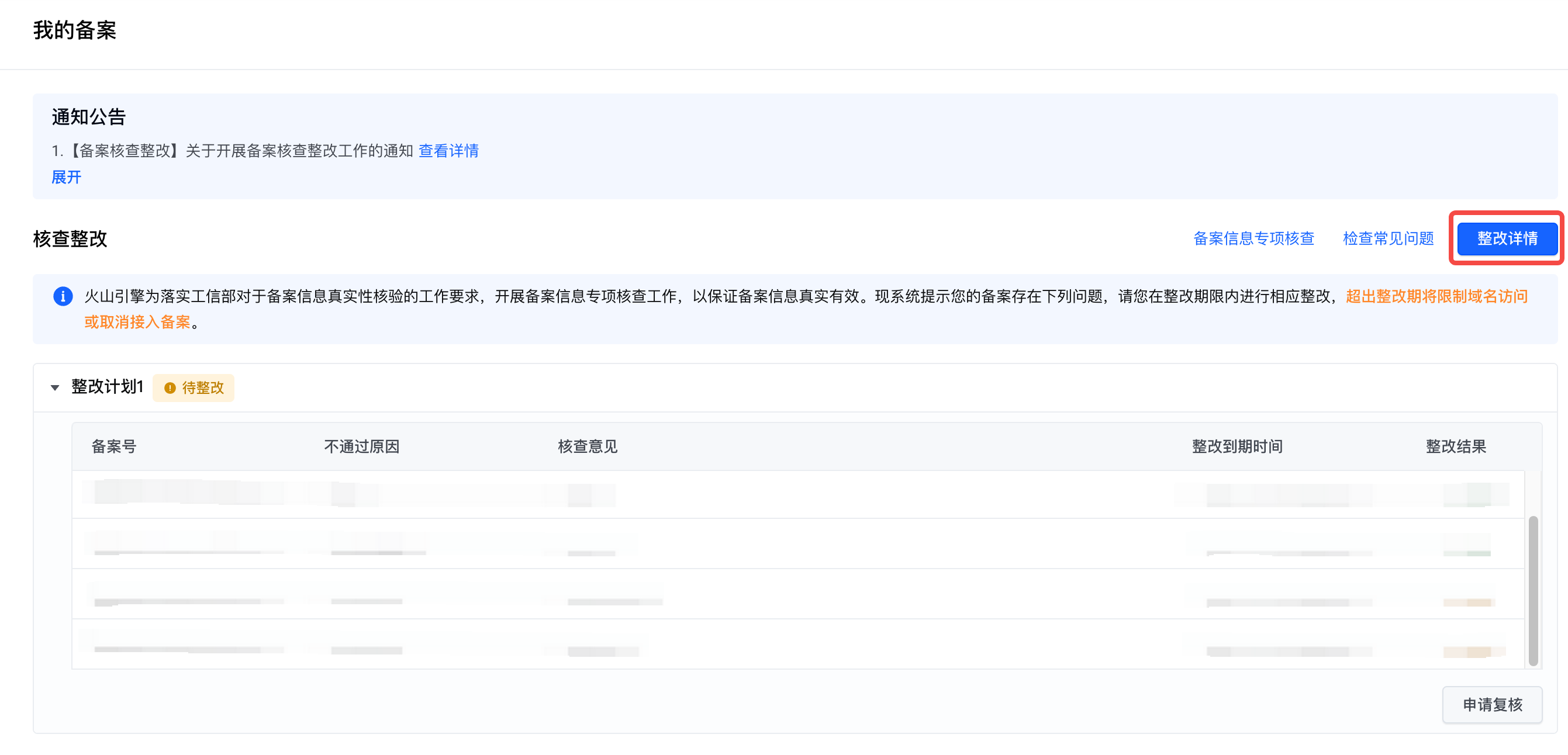The image size is (1568, 755).
Task: Click the 申请复核 button
Action: [1492, 705]
